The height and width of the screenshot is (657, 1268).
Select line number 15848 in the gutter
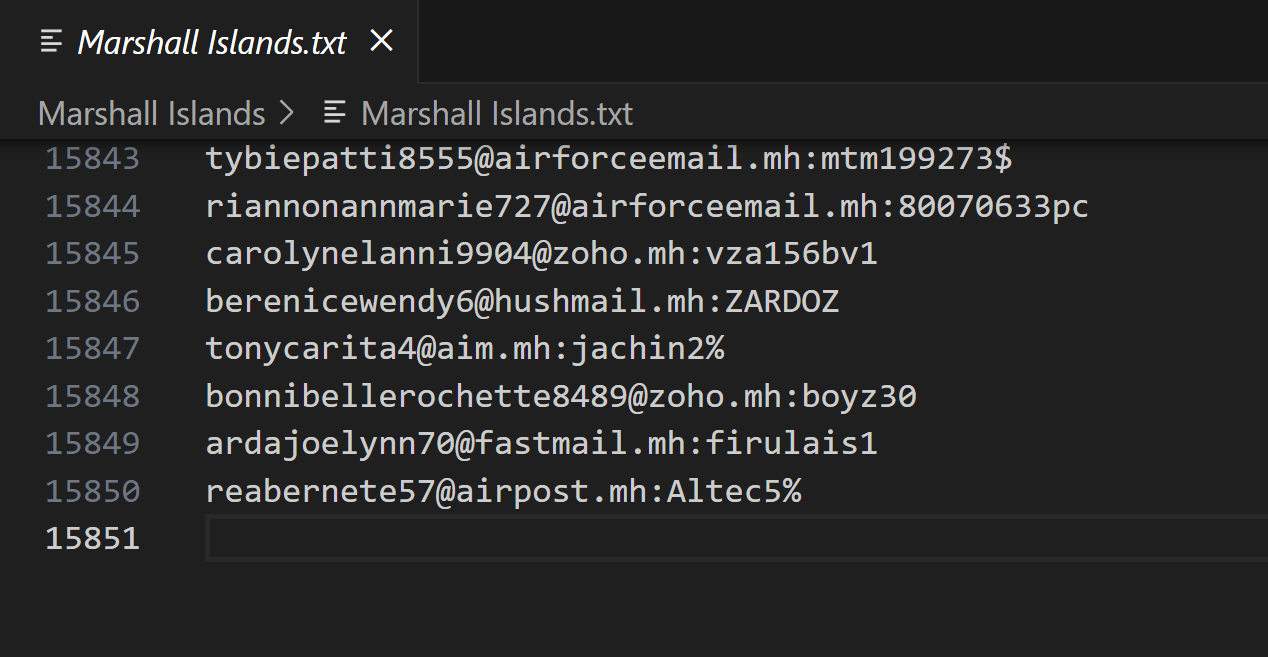tap(93, 397)
